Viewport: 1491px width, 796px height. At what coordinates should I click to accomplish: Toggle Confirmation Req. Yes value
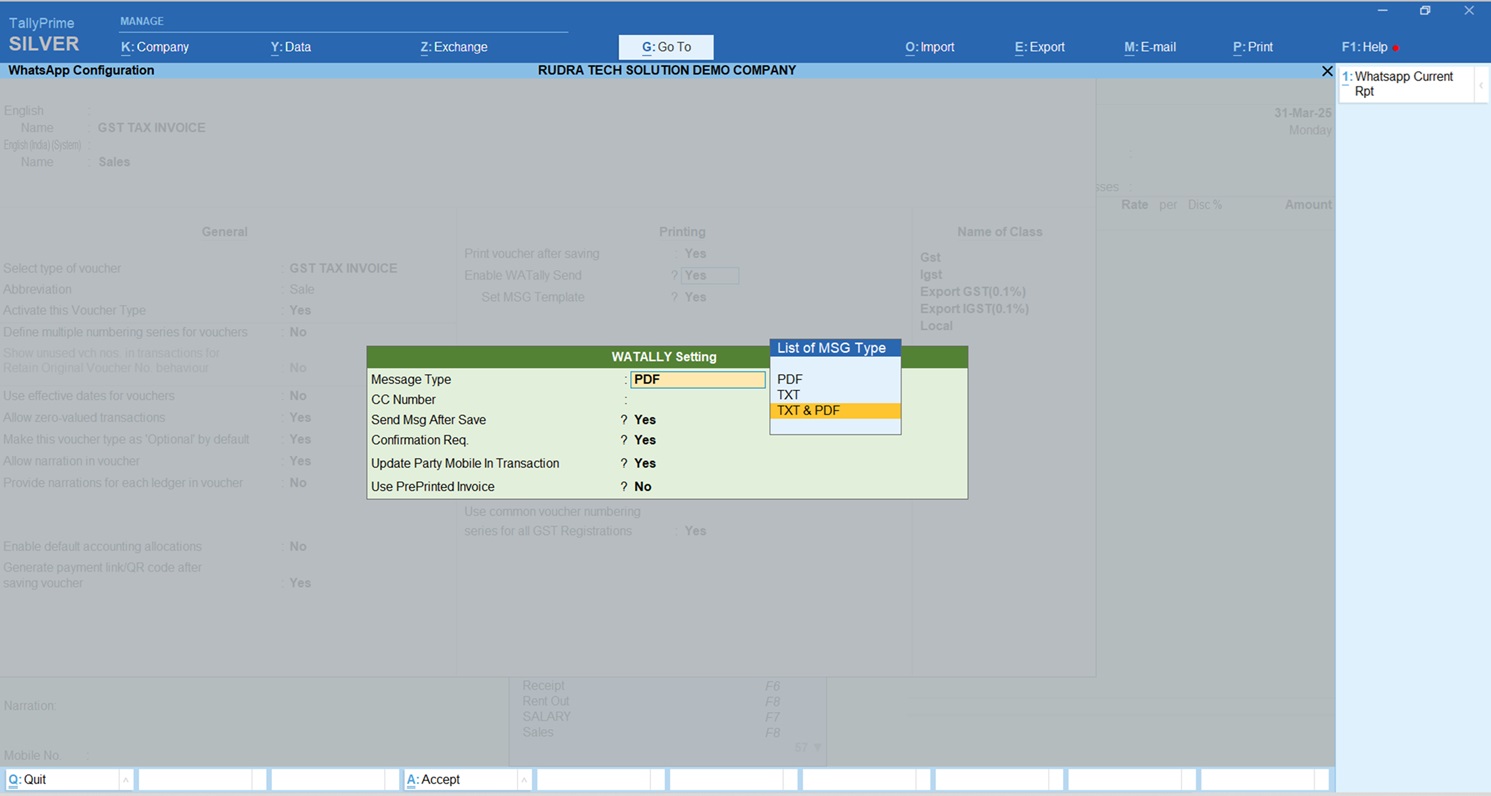(645, 440)
